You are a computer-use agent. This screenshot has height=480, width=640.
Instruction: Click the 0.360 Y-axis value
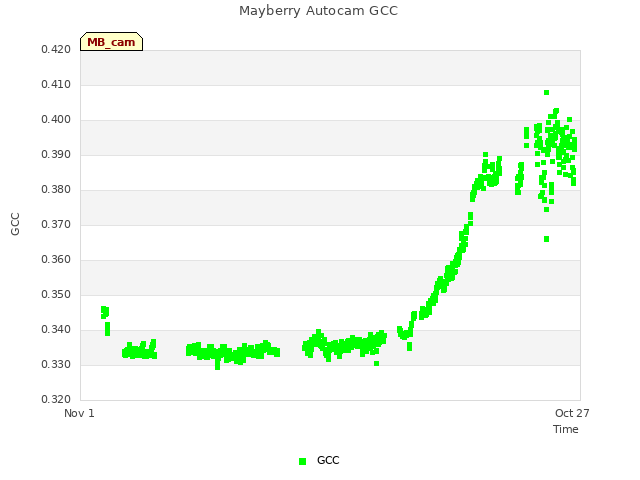tap(56, 260)
